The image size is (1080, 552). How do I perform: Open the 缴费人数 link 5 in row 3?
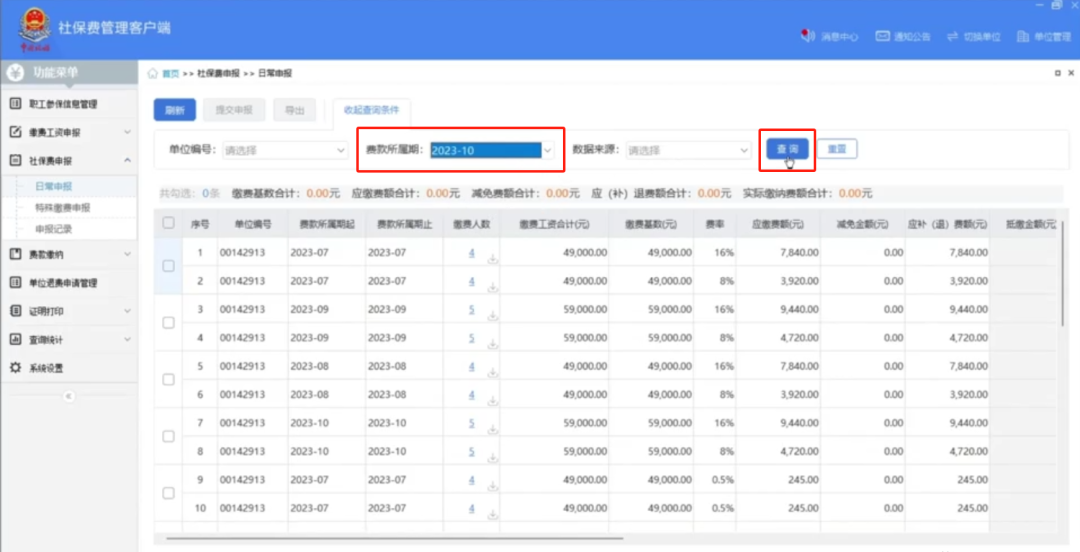point(472,309)
